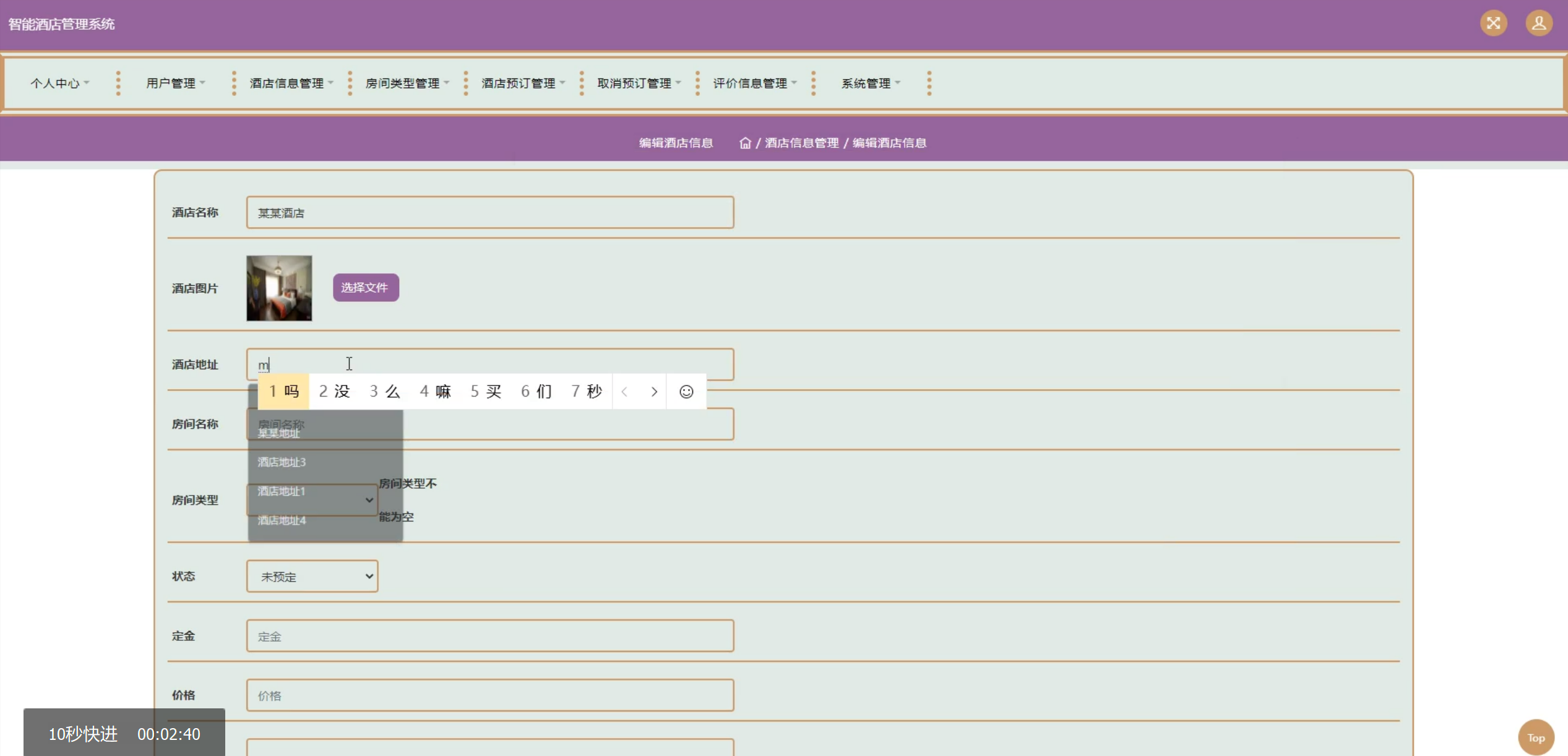This screenshot has width=1568, height=756.
Task: Go to next IME candidate page
Action: point(653,392)
